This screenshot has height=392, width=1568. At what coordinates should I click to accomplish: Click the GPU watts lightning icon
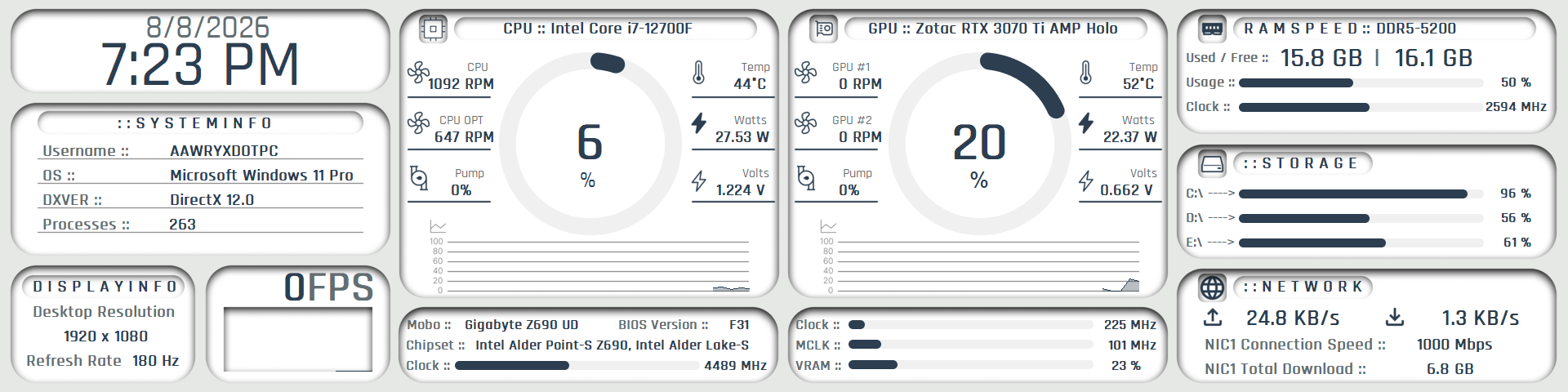click(1085, 123)
